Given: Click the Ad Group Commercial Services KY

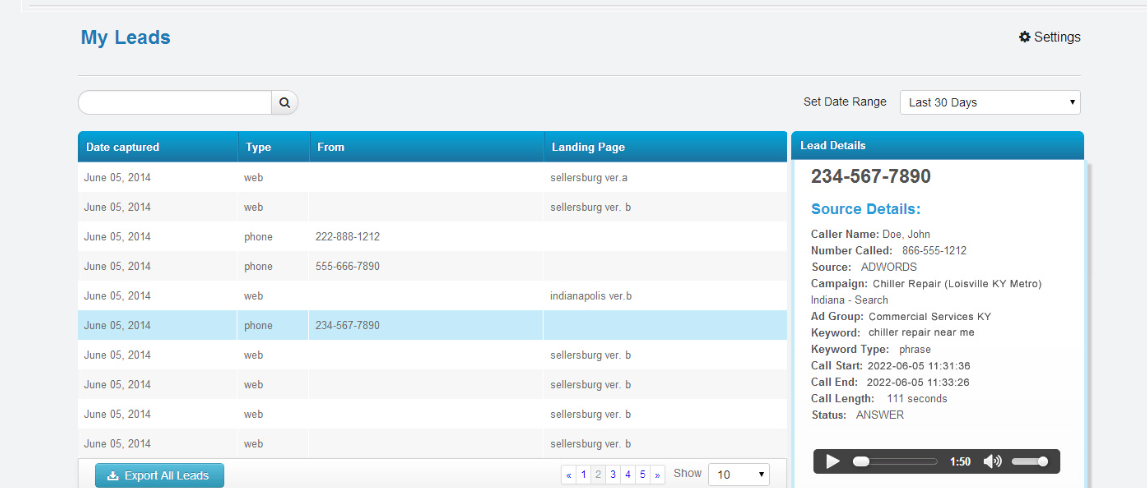Looking at the screenshot, I should pyautogui.click(x=930, y=316).
